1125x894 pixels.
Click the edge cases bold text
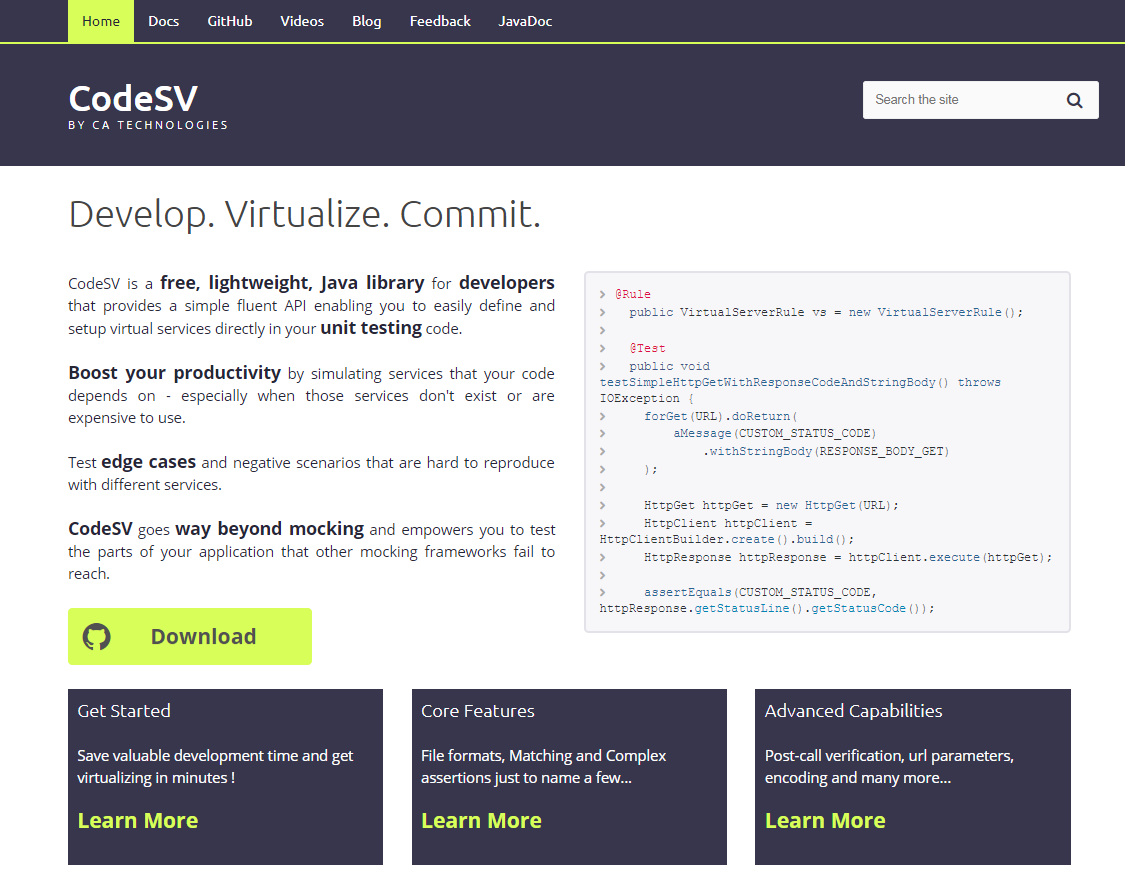tap(149, 462)
